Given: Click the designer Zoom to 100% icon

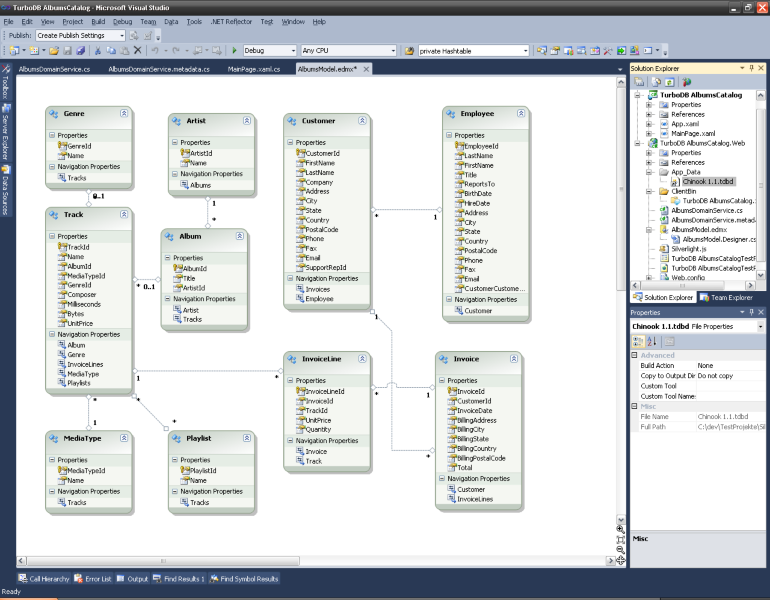Looking at the screenshot, I should point(621,540).
